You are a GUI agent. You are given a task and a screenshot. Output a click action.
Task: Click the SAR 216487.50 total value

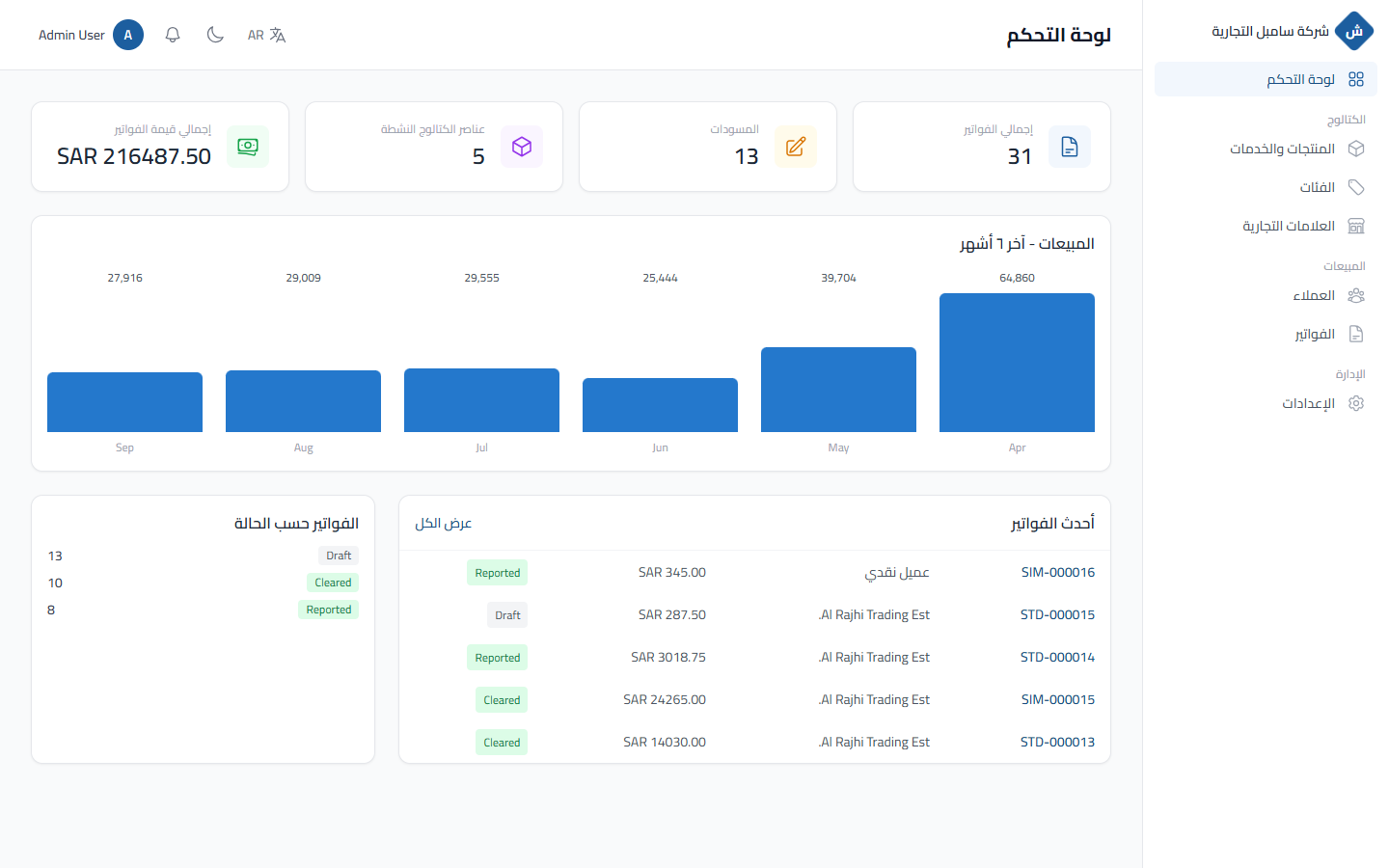[134, 156]
